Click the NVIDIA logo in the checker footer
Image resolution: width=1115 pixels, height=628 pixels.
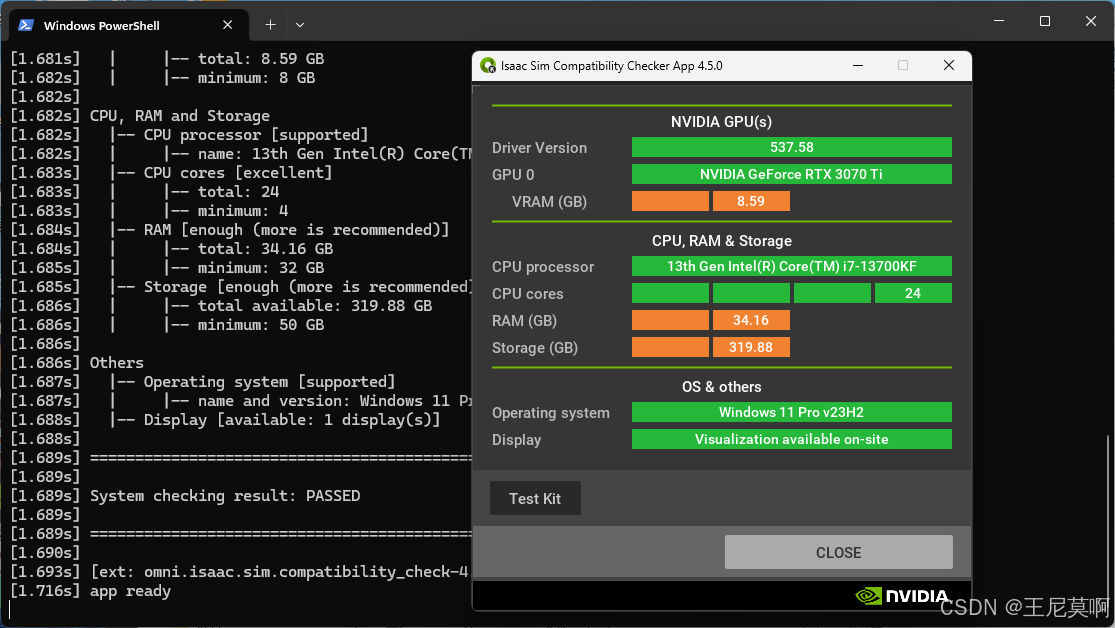coord(902,595)
